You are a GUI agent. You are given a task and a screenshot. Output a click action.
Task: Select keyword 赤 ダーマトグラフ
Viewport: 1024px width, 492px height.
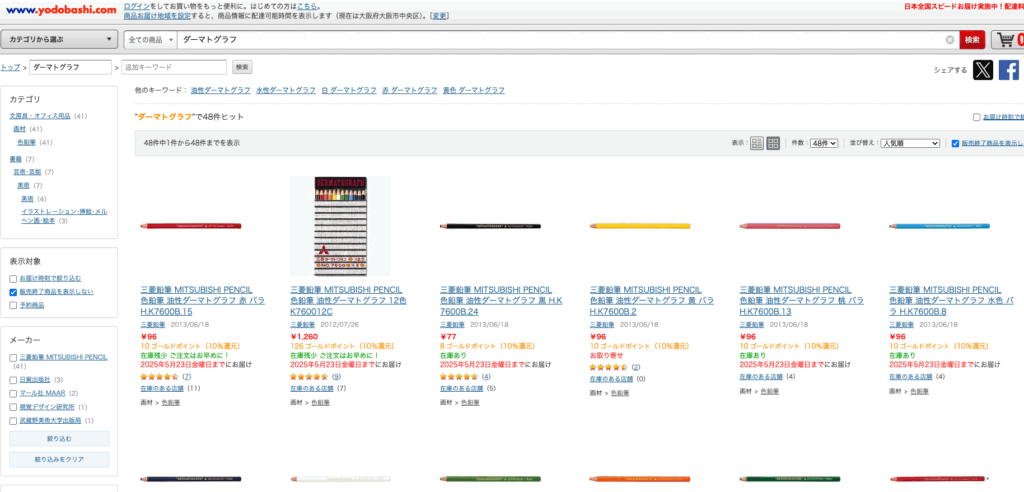pos(409,90)
